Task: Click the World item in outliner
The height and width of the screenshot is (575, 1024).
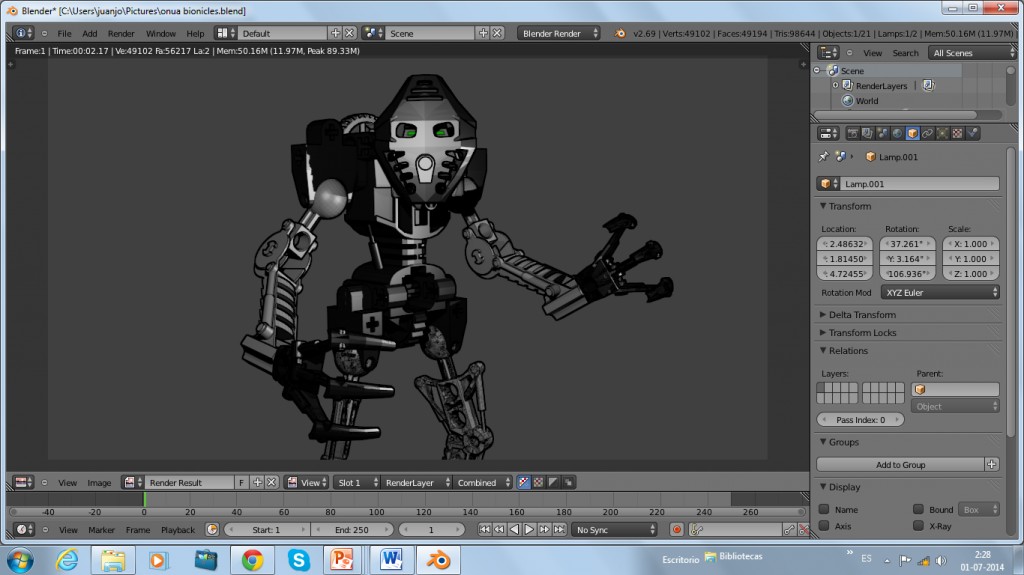Action: tap(866, 101)
